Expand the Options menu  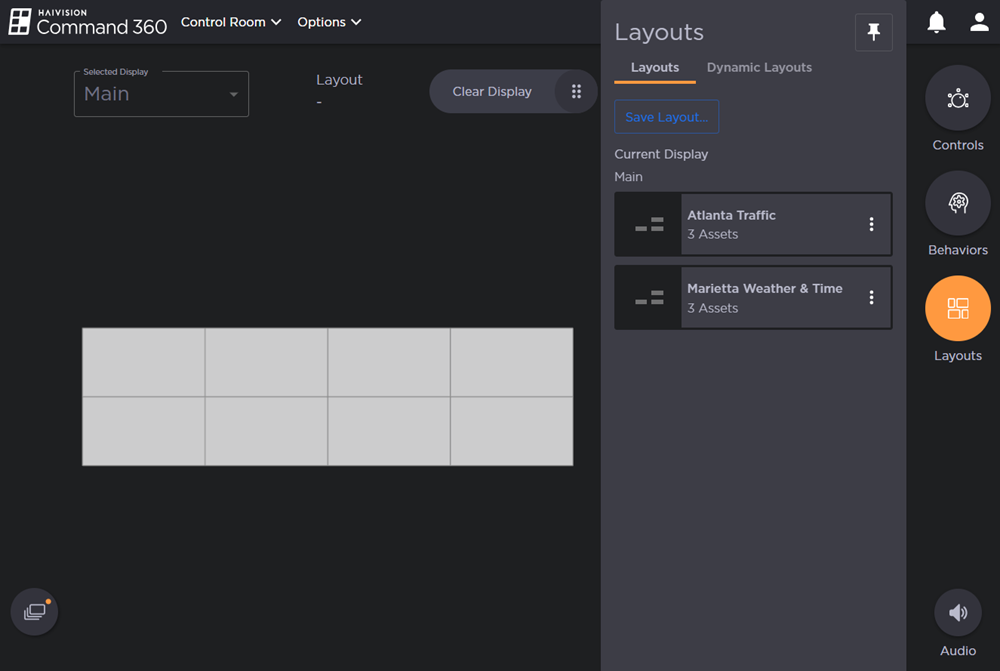(329, 21)
